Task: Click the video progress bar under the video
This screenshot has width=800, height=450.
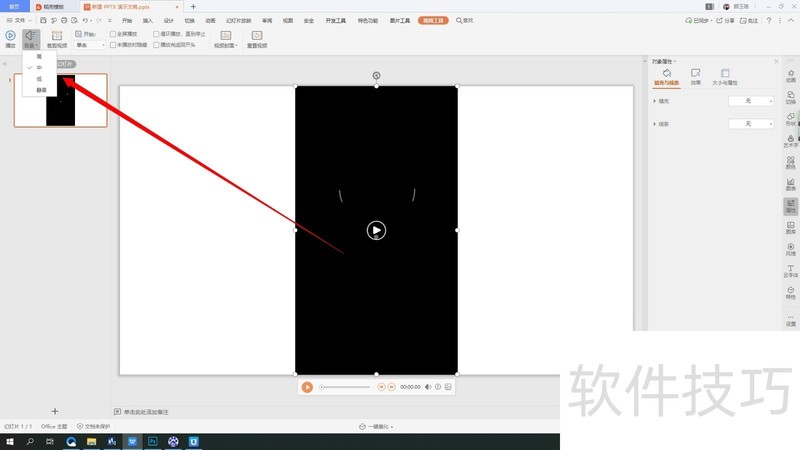Action: pos(345,387)
